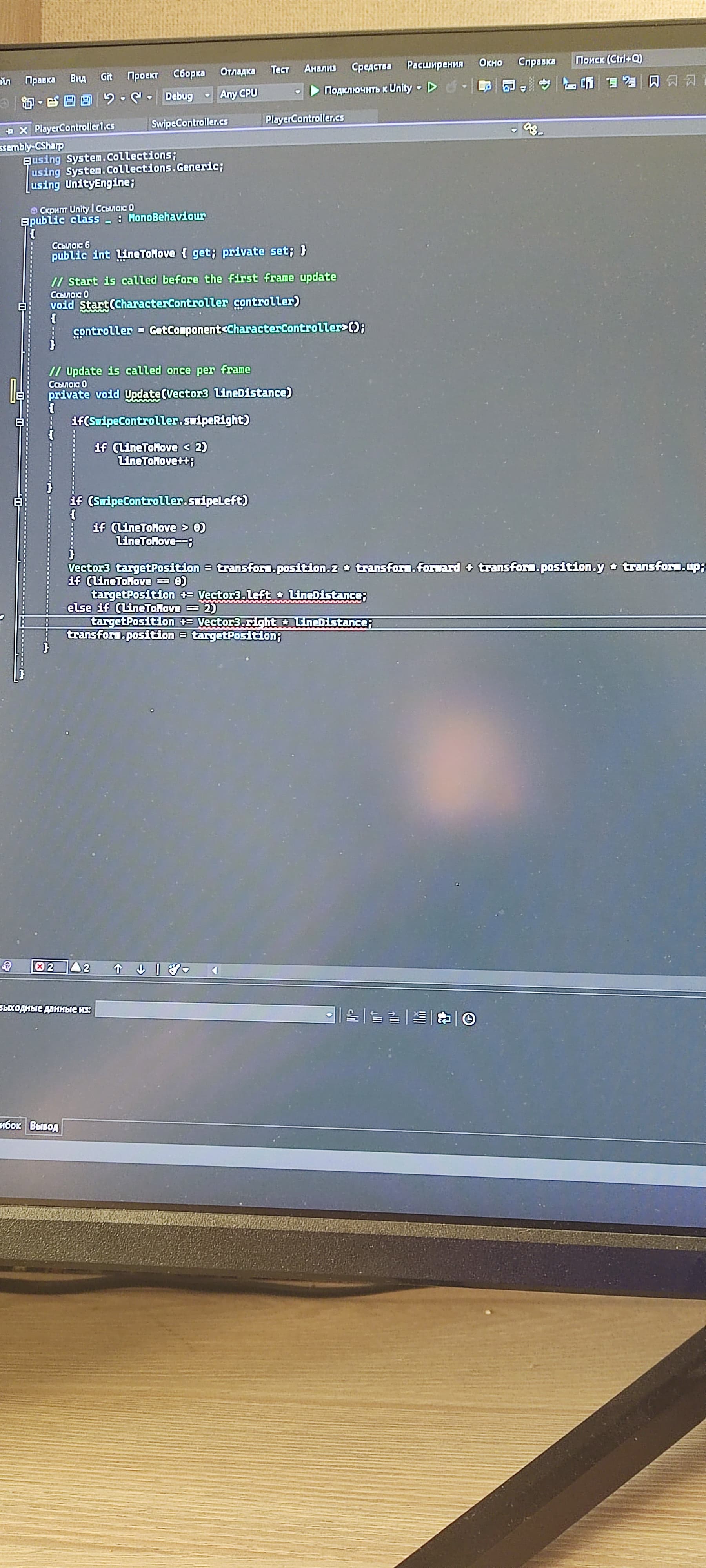Start without debugging using the outlined play icon

pos(432,87)
